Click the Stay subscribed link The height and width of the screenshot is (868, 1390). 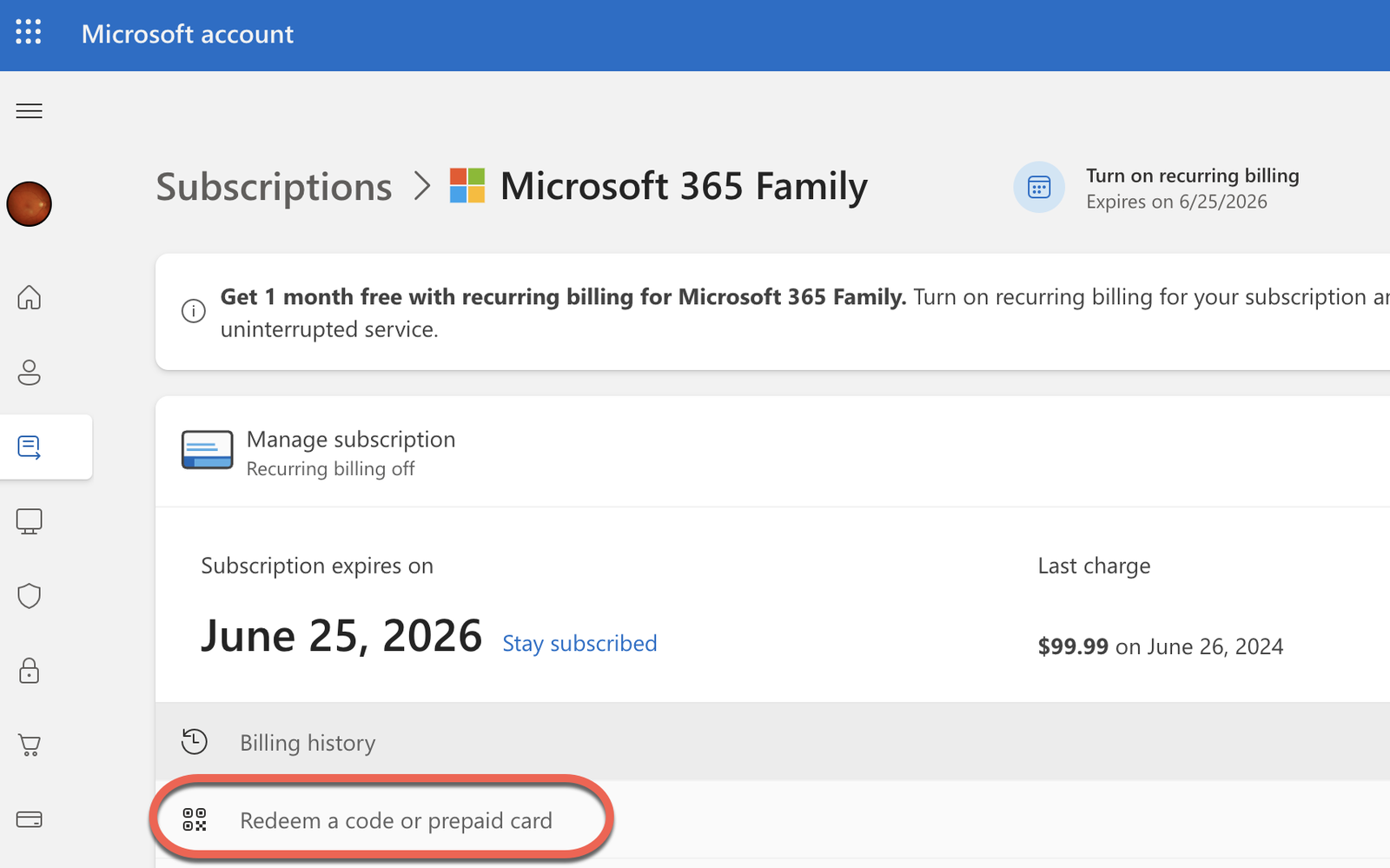(x=579, y=644)
